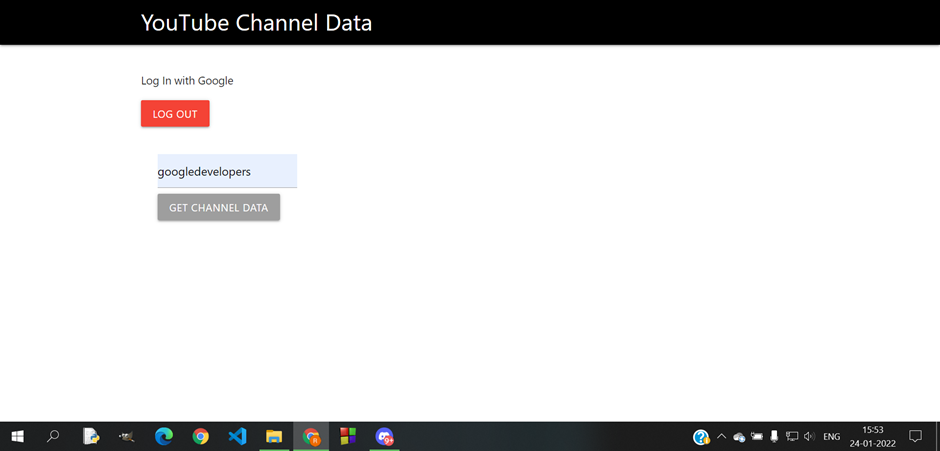Select the active Chrome profile window icon

[311, 437]
